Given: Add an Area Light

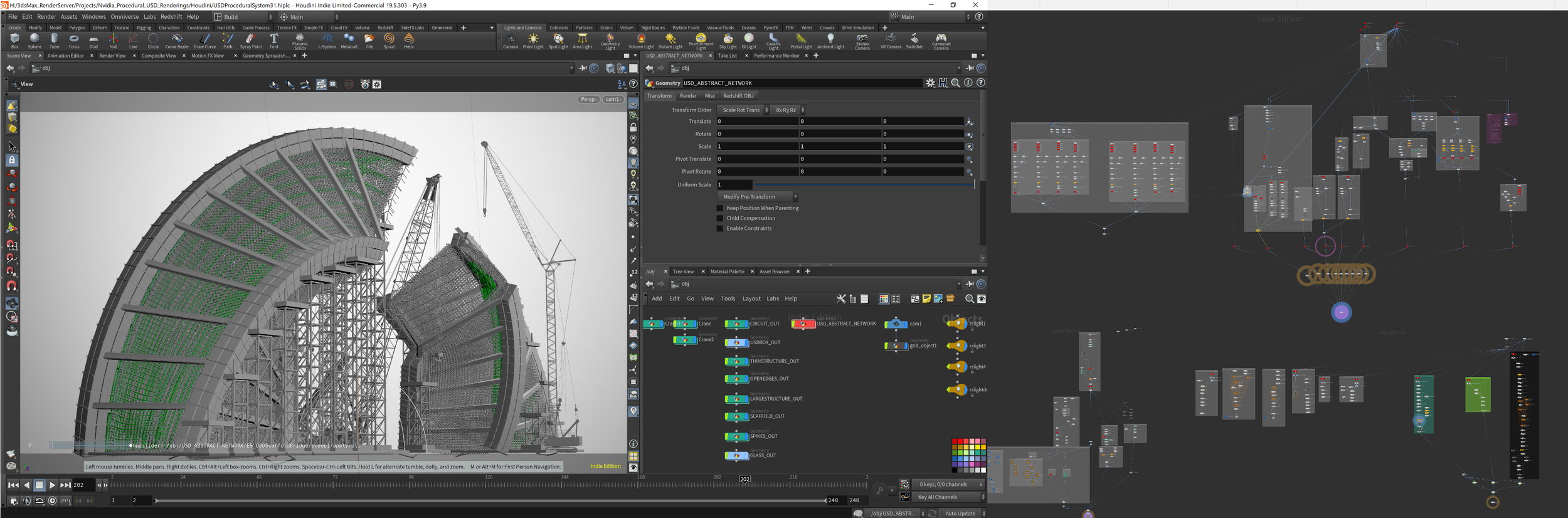Looking at the screenshot, I should [x=582, y=41].
